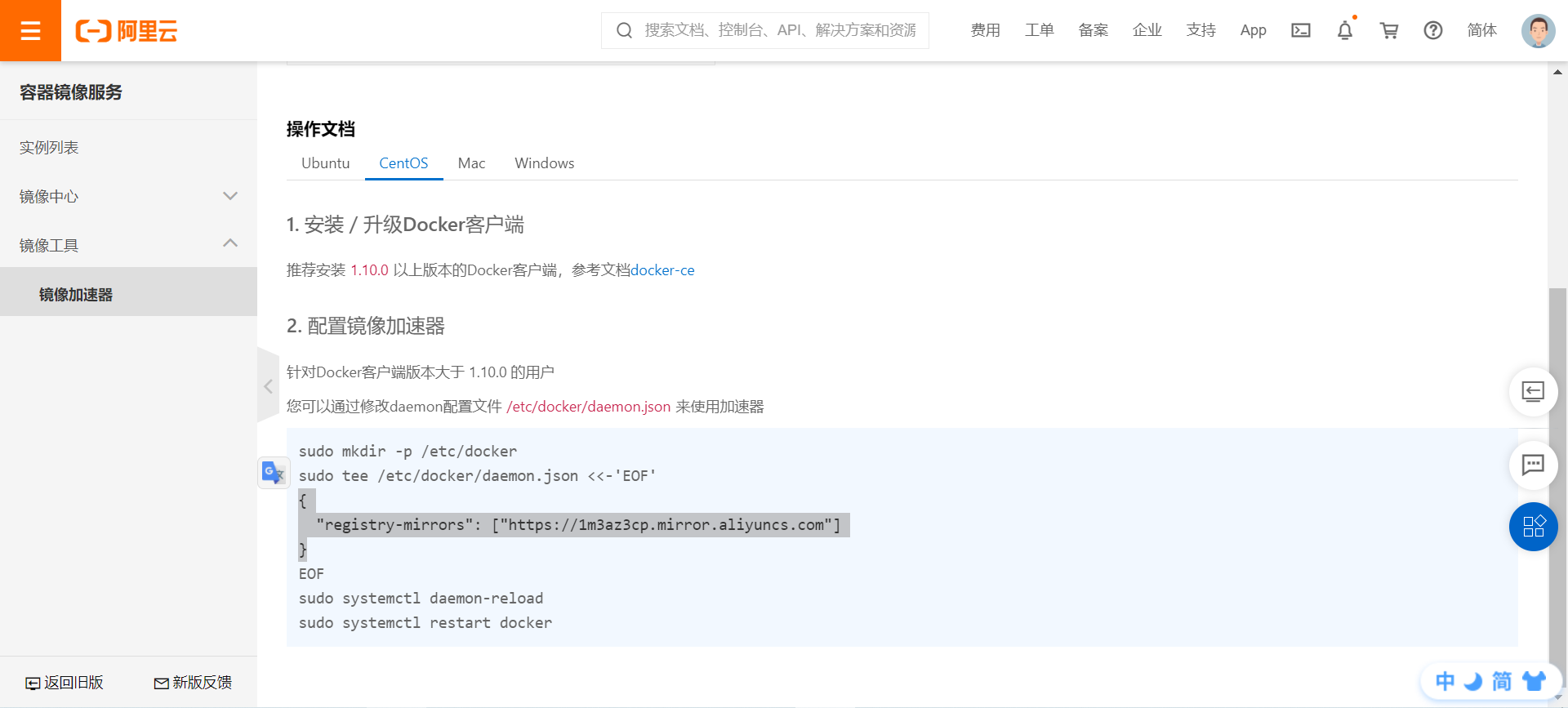Select 镜像加速器 in the sidebar
This screenshot has width=1568, height=708.
pyautogui.click(x=128, y=292)
